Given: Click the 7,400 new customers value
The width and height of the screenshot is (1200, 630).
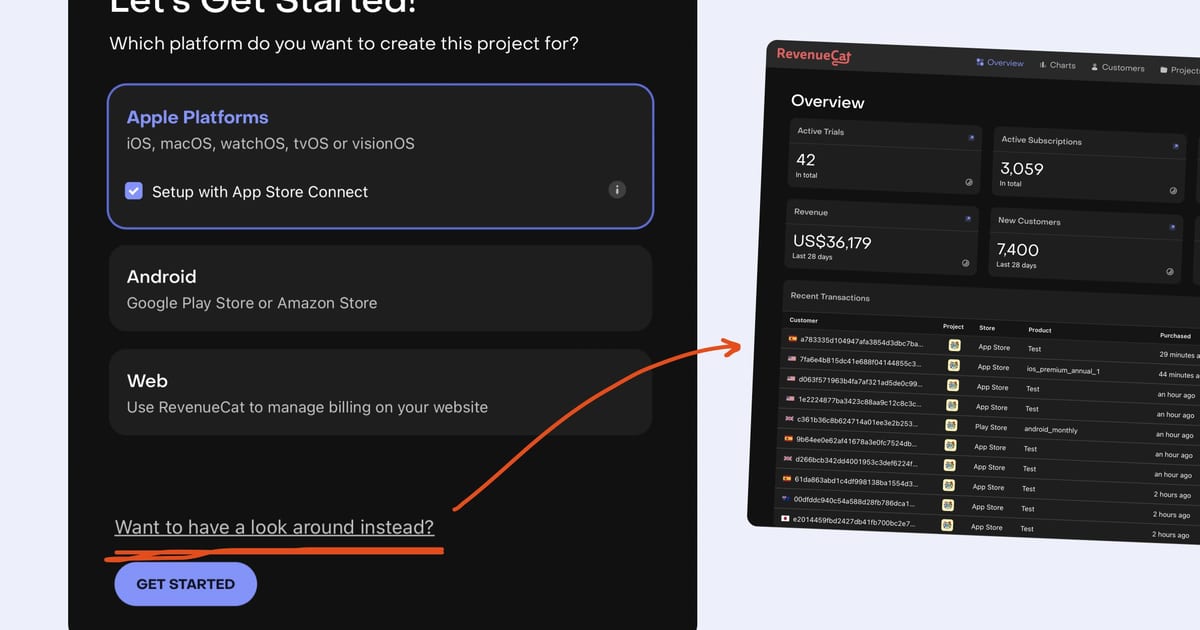Looking at the screenshot, I should (x=1017, y=250).
